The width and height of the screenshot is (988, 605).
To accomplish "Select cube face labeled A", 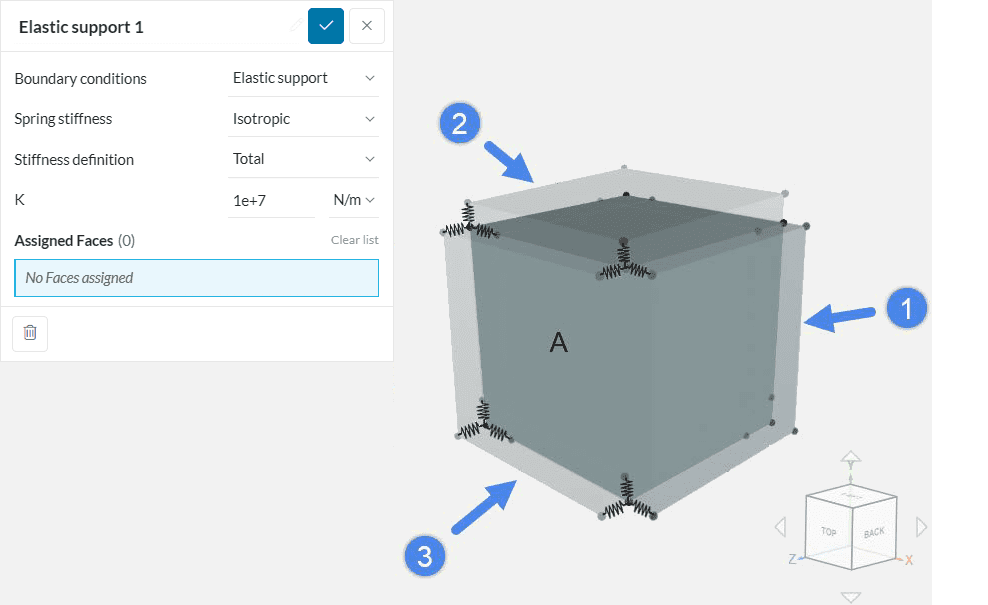I will tap(560, 343).
